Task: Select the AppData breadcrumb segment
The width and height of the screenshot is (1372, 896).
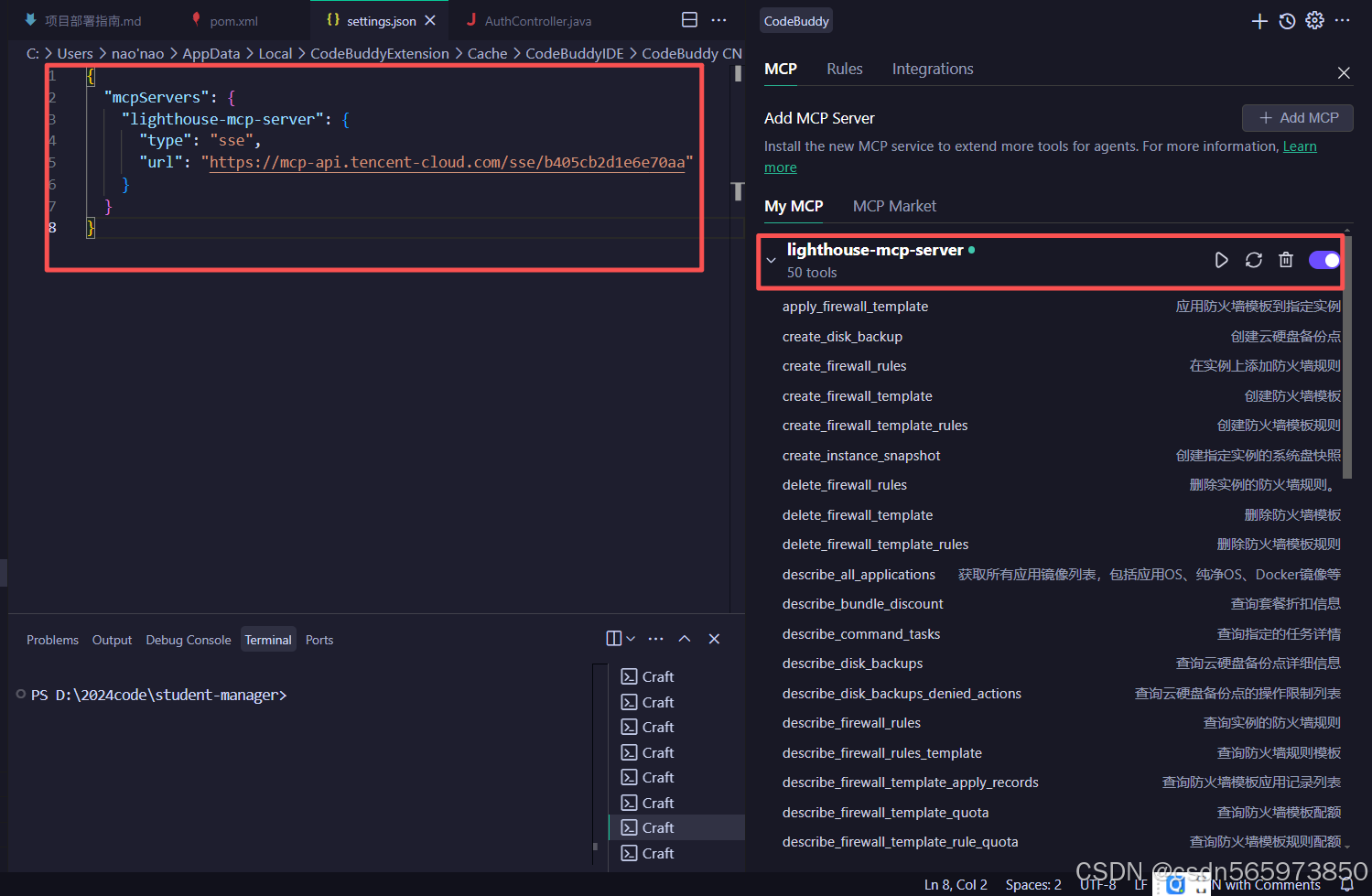Action: pos(211,54)
